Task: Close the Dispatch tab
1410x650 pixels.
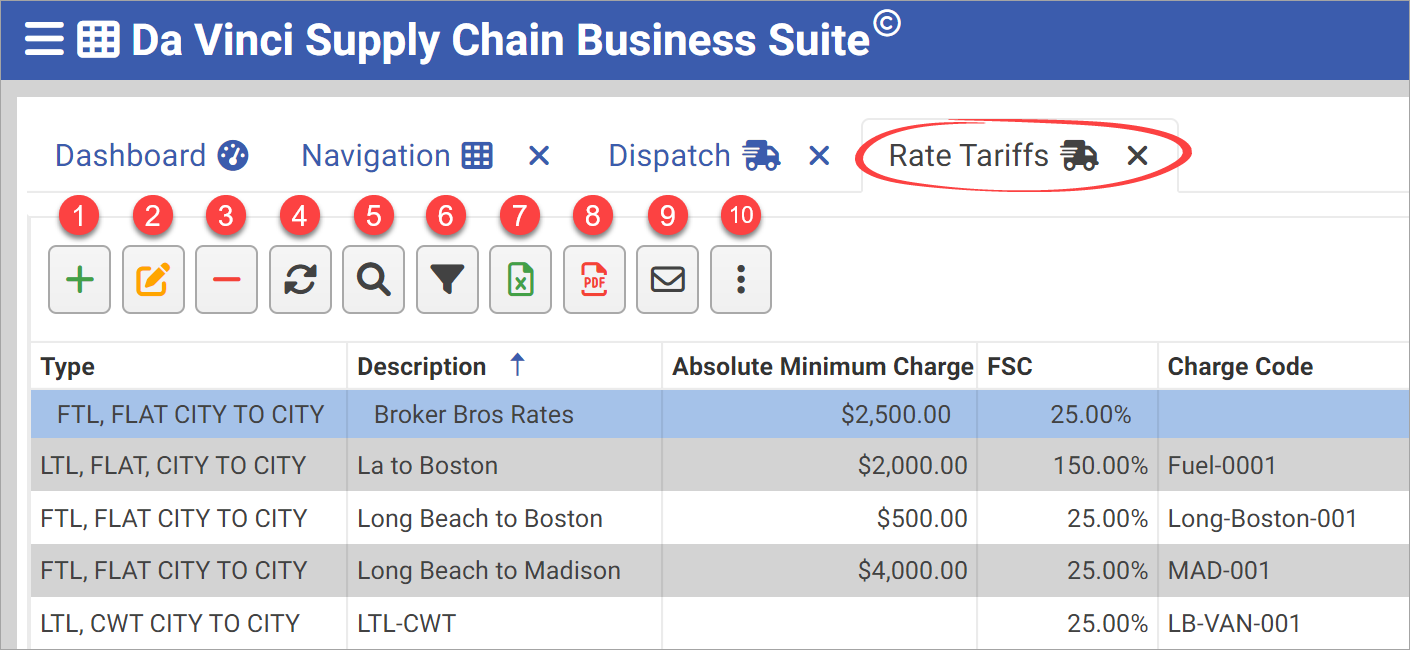Action: [818, 155]
